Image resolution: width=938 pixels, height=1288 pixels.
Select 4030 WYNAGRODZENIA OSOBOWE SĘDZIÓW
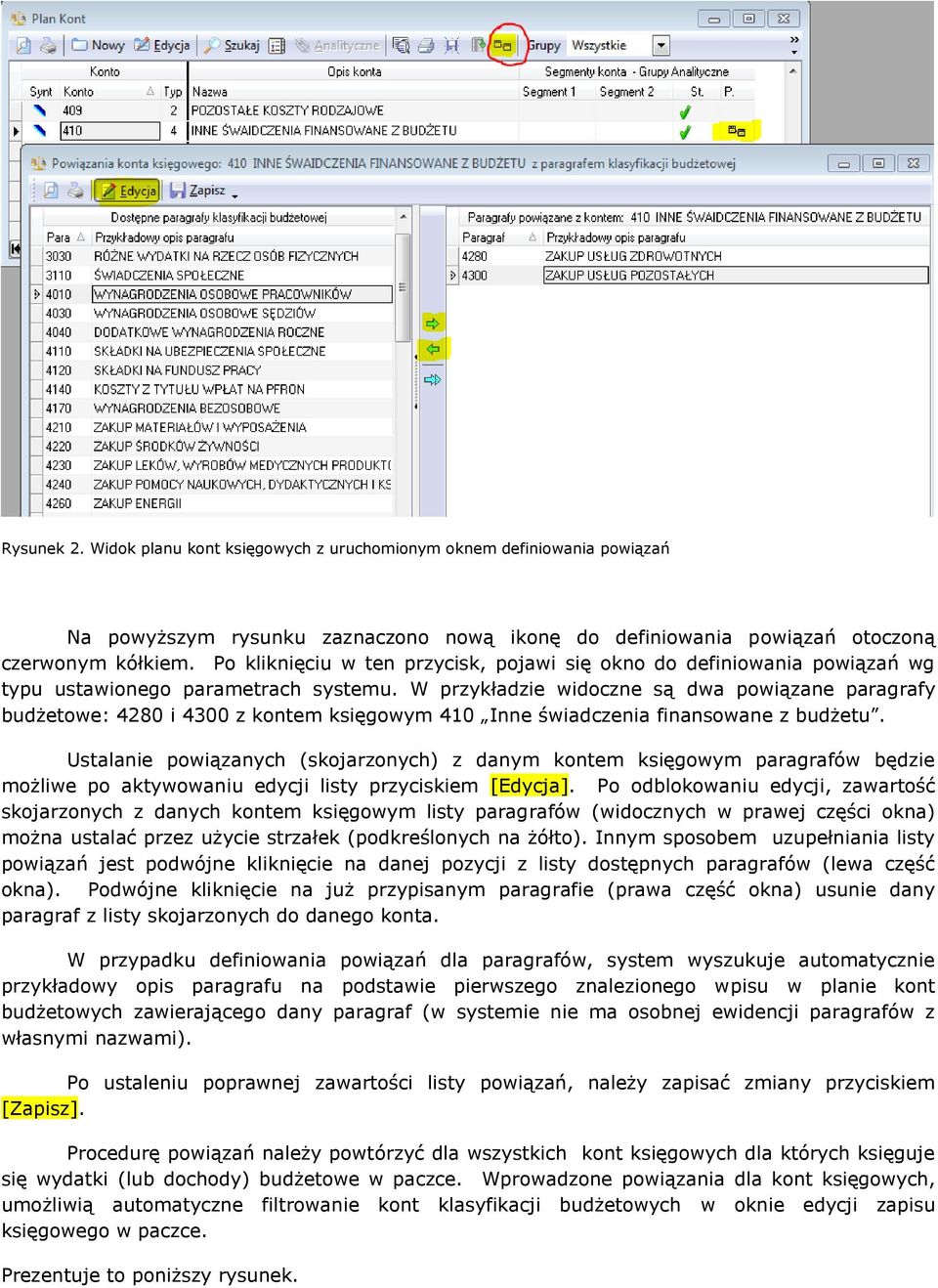pos(218,314)
